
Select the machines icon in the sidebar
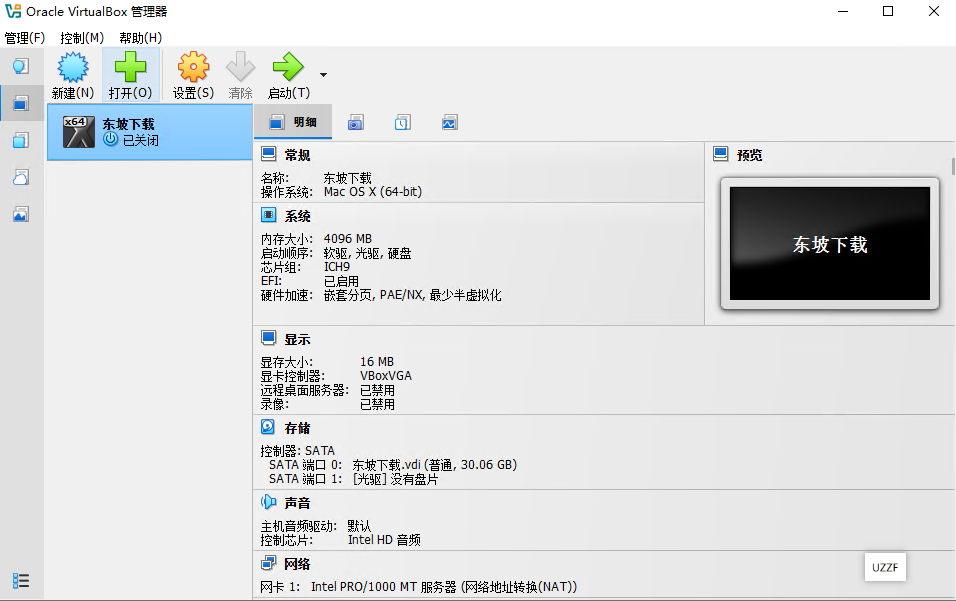[x=20, y=101]
